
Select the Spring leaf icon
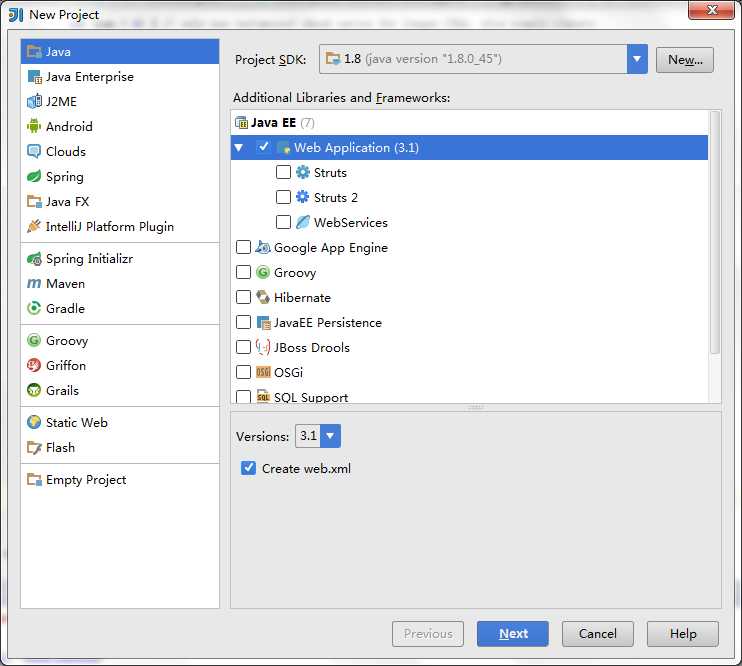click(34, 177)
